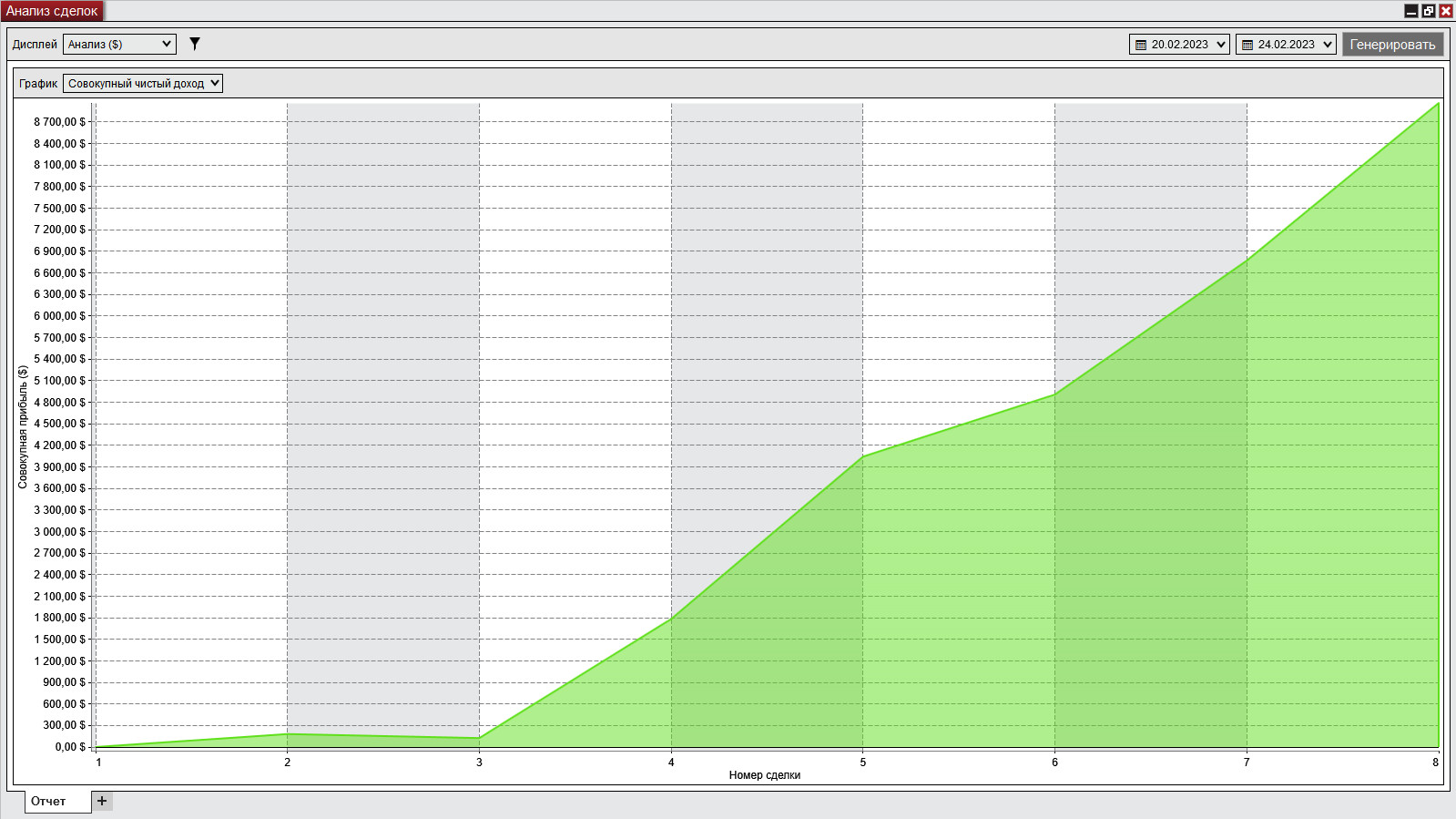The image size is (1456, 819).
Task: Open the start date 20.02.2023 picker
Action: pos(1179,44)
